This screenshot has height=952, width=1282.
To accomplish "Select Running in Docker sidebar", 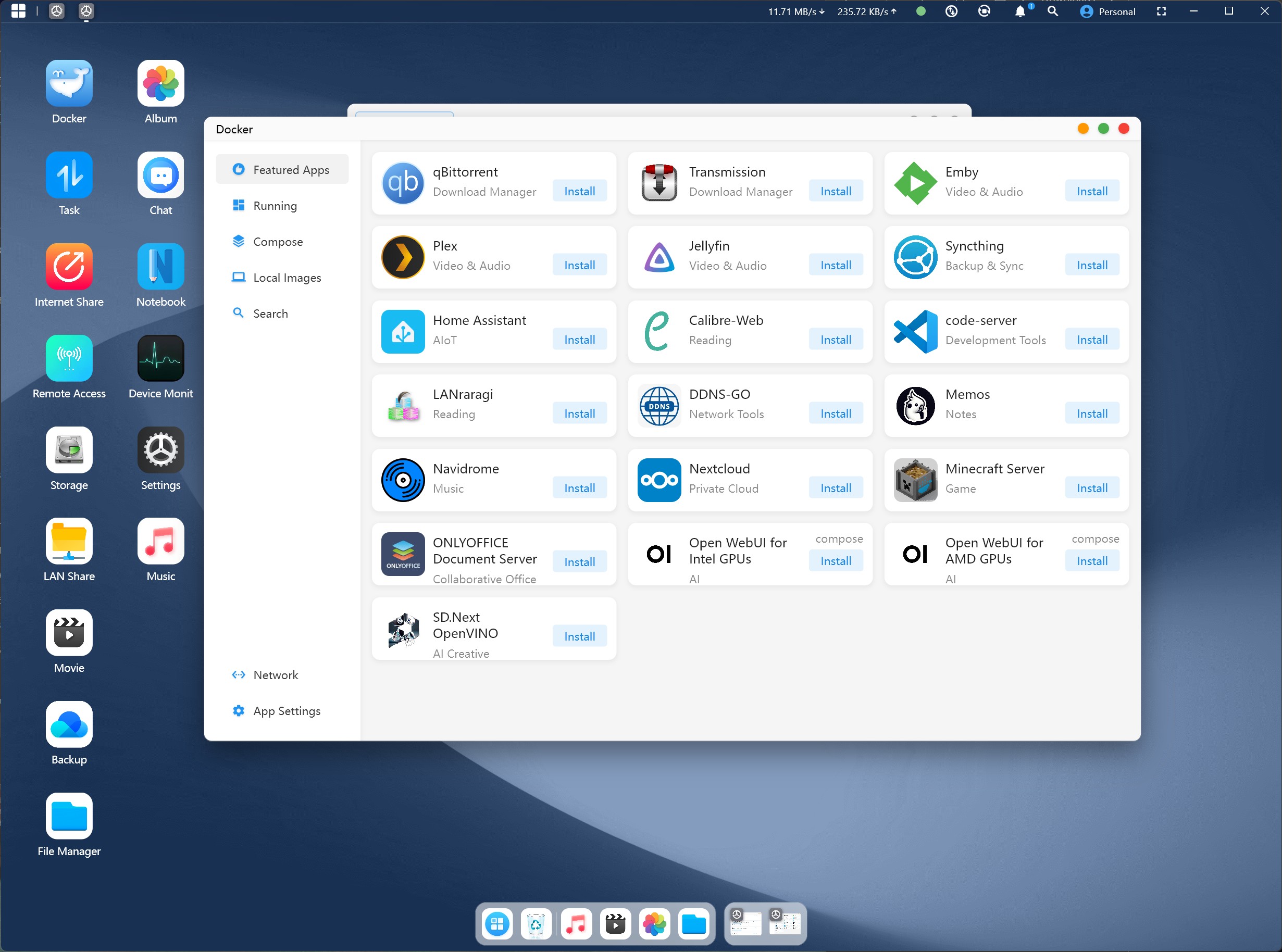I will click(x=275, y=206).
